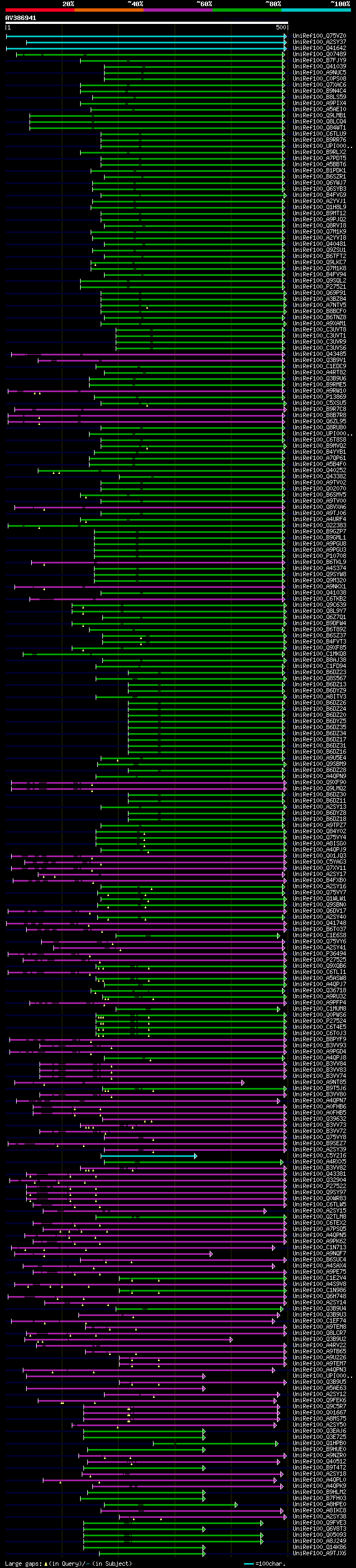Screen dimensions: 356x1568
Task: Select label UniRef100_Q9FVE3
Action: tap(319, 1523)
